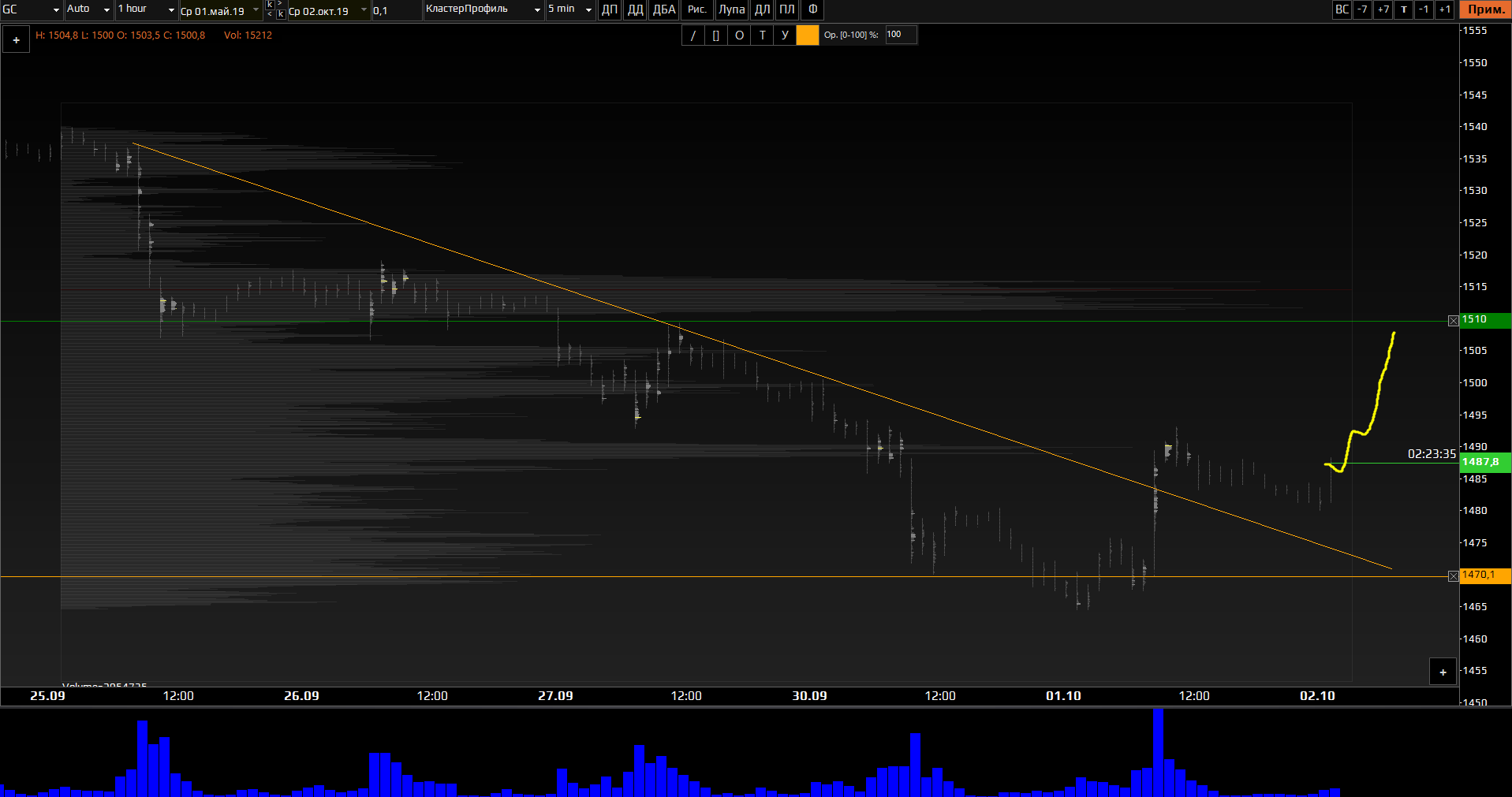
Task: Open the Рис. drawing menu
Action: [x=697, y=9]
